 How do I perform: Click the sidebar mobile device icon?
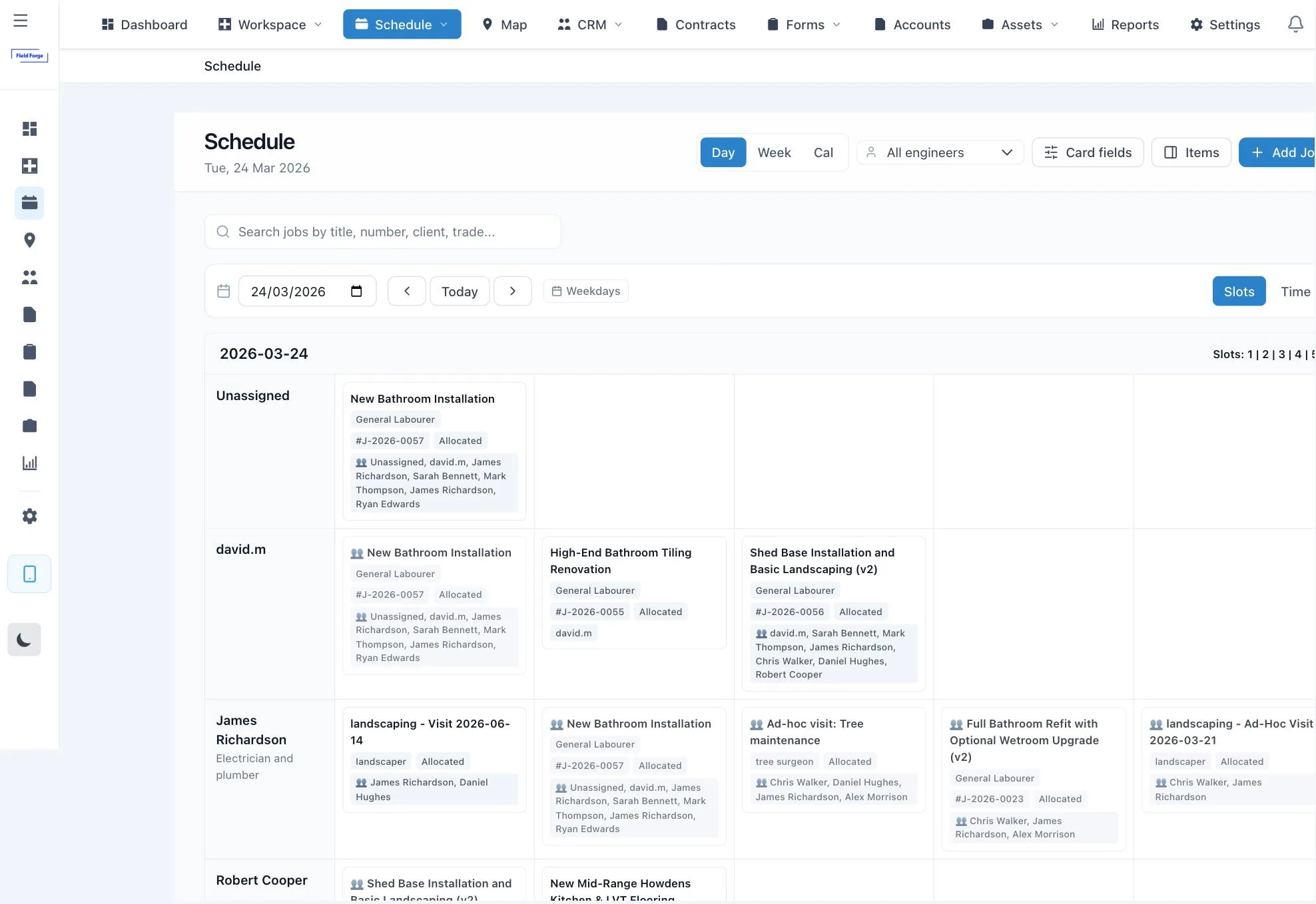click(x=29, y=574)
